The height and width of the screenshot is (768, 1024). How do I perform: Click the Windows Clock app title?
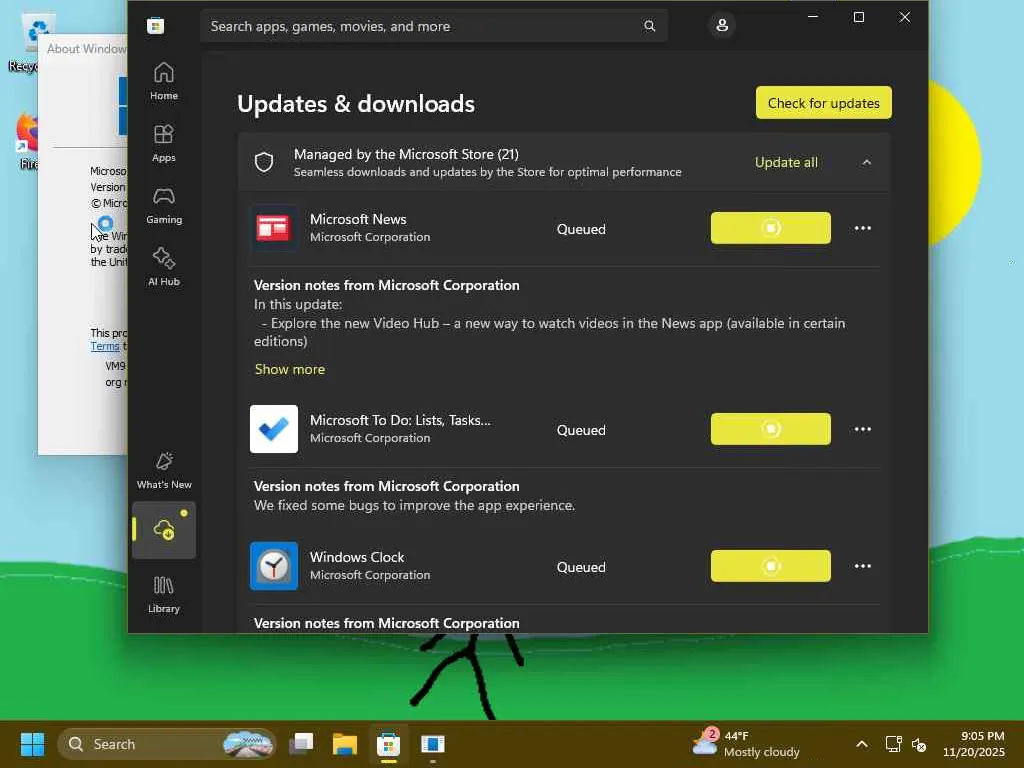[357, 557]
